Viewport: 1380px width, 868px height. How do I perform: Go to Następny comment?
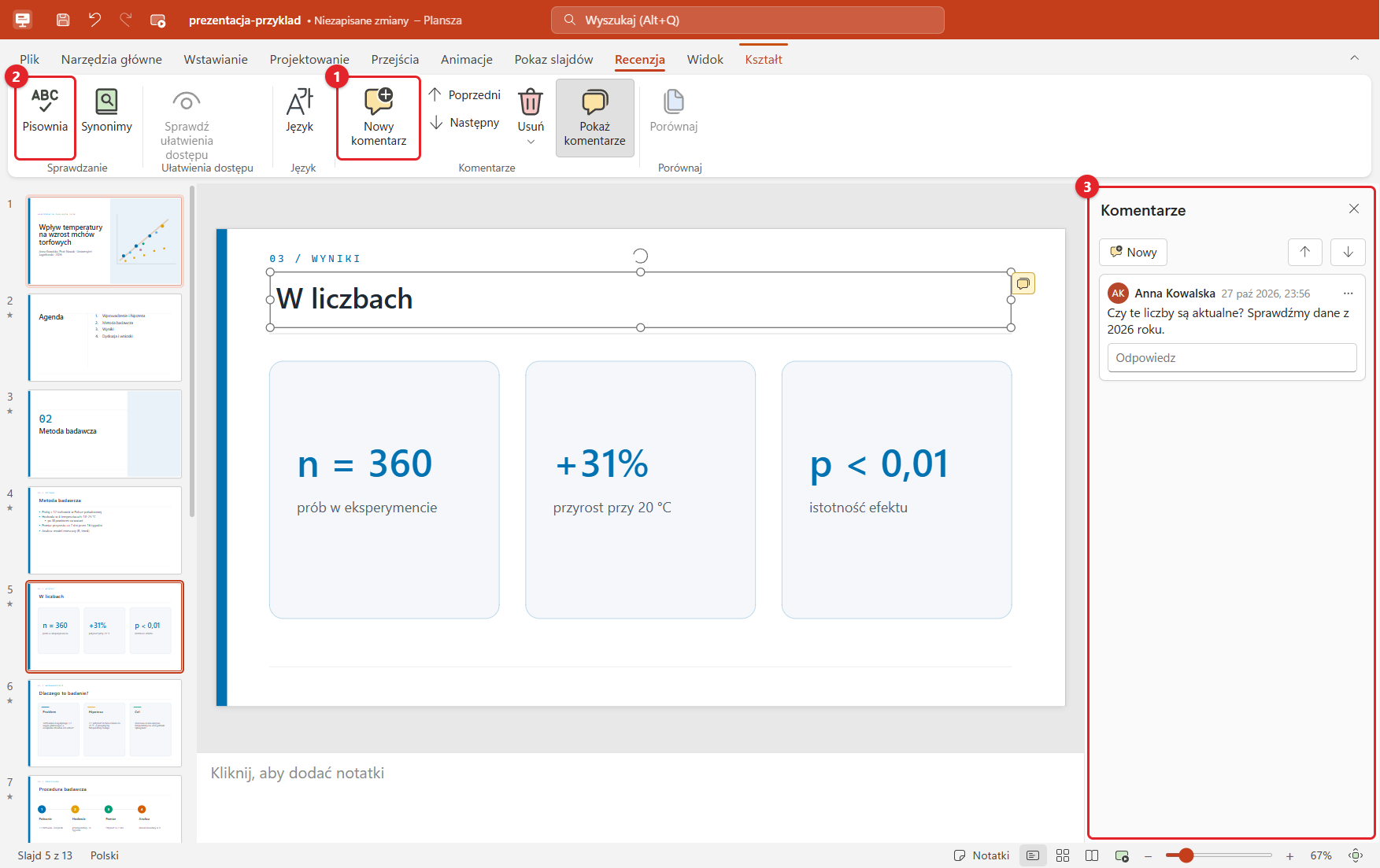[x=465, y=122]
